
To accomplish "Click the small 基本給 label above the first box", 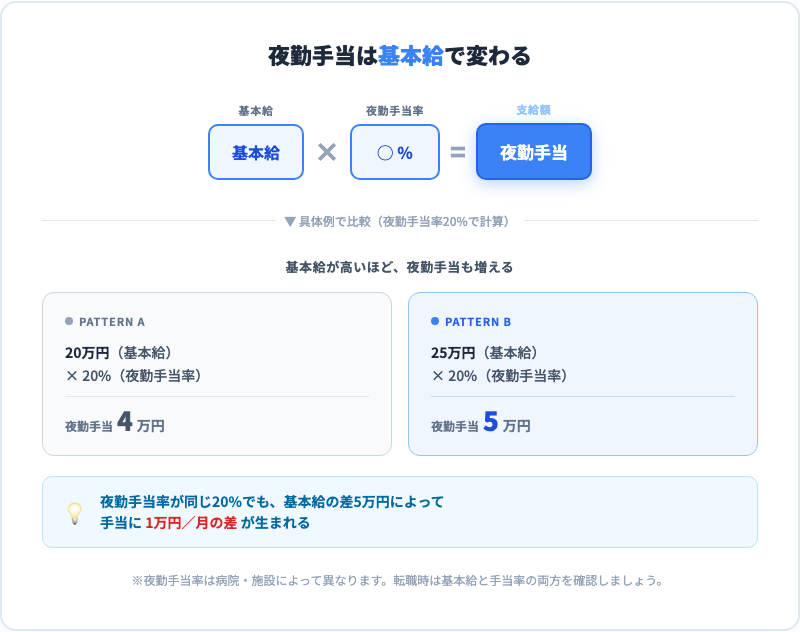I will 256,111.
